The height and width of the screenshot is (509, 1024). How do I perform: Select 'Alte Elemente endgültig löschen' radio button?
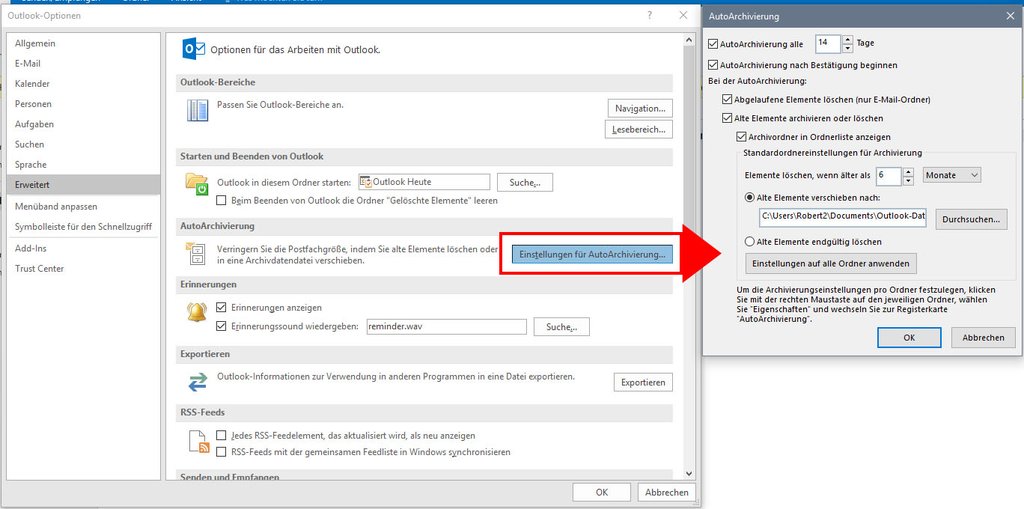[x=750, y=242]
